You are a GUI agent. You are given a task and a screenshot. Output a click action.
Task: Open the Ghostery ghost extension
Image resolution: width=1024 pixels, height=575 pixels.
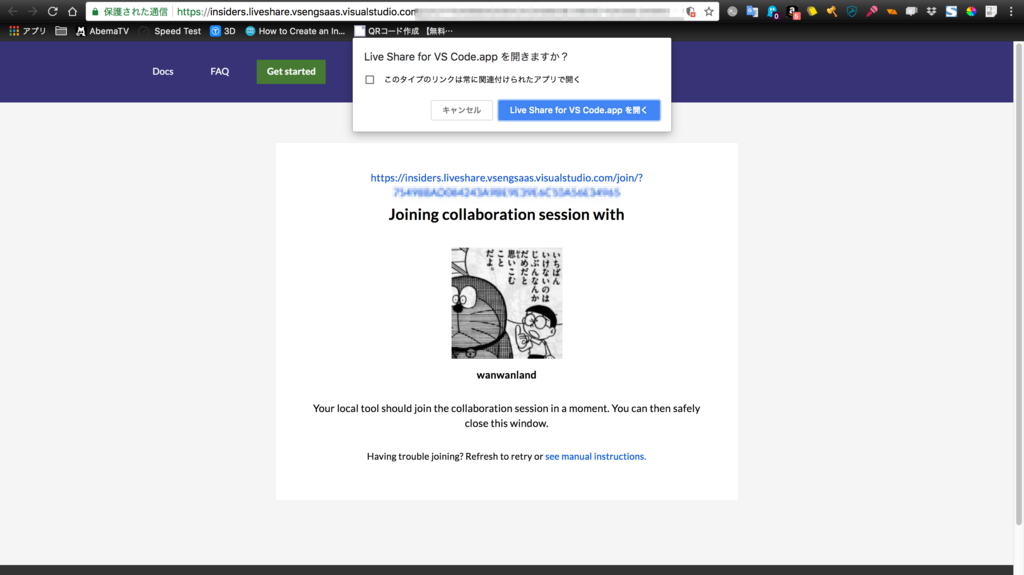[x=773, y=11]
